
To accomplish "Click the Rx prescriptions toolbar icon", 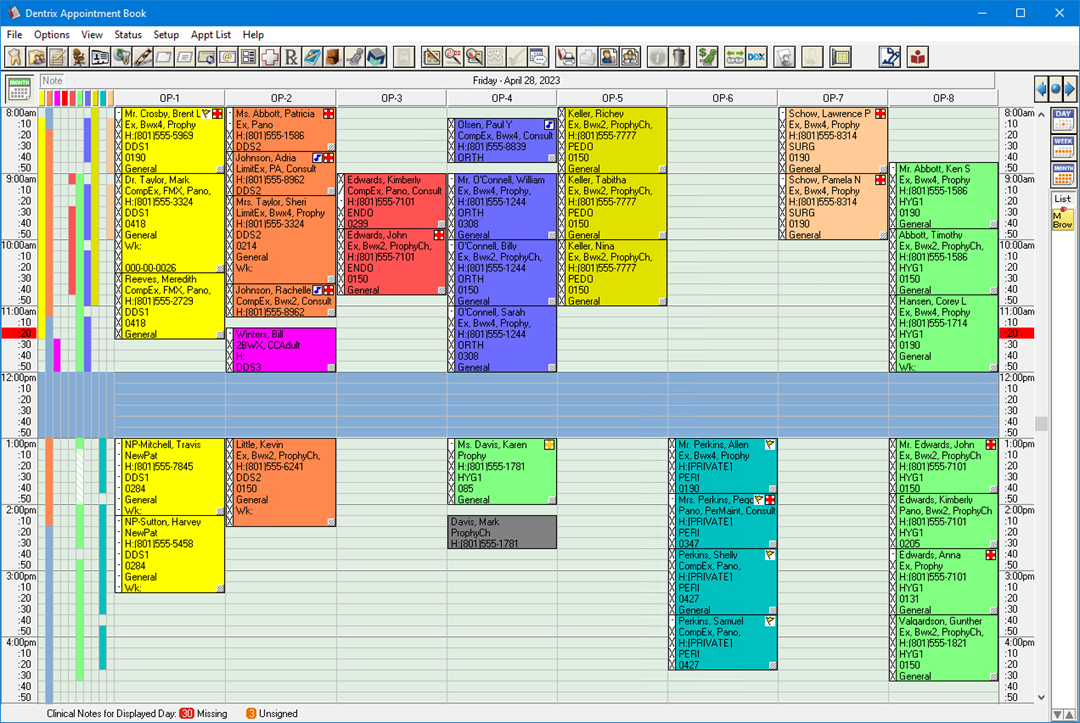I will (x=291, y=57).
